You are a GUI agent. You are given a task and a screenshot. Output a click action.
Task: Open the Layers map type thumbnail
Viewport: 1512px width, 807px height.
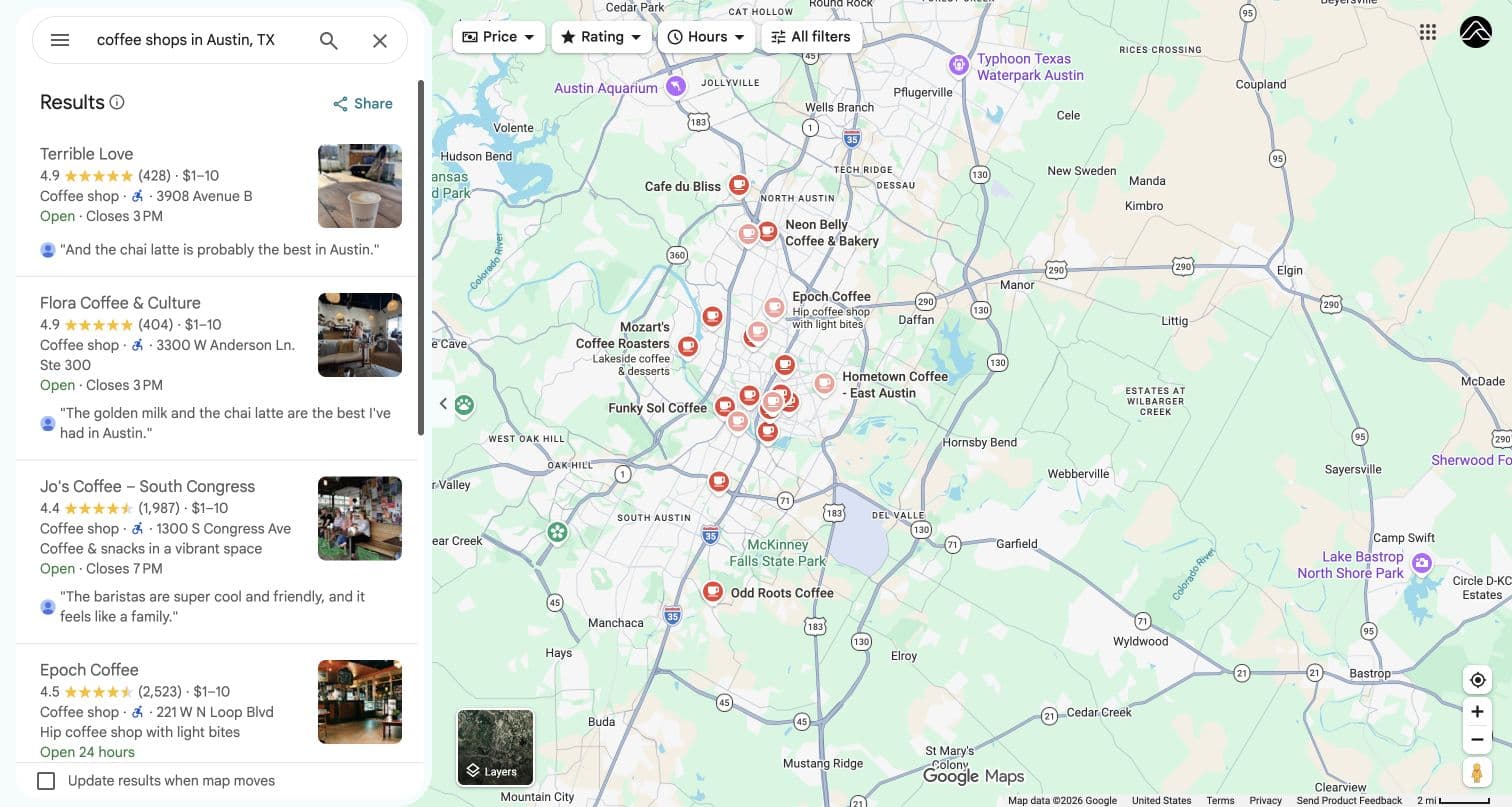coord(495,747)
